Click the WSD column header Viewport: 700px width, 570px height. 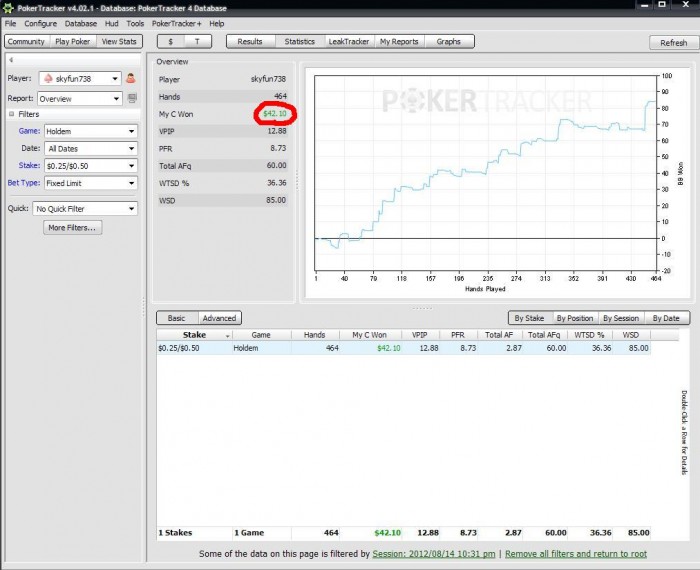631,335
